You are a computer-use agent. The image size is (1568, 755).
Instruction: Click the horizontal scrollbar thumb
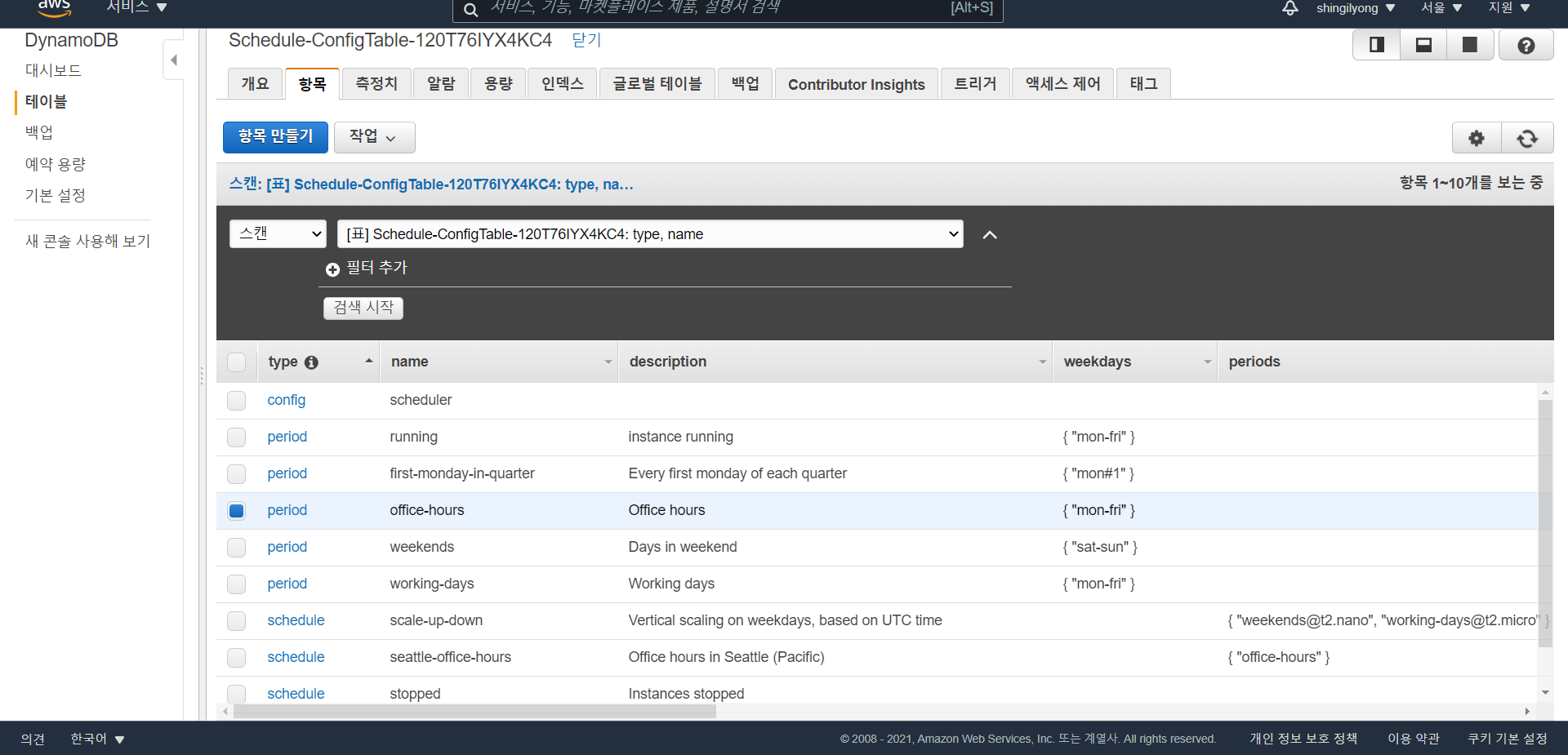[x=474, y=712]
